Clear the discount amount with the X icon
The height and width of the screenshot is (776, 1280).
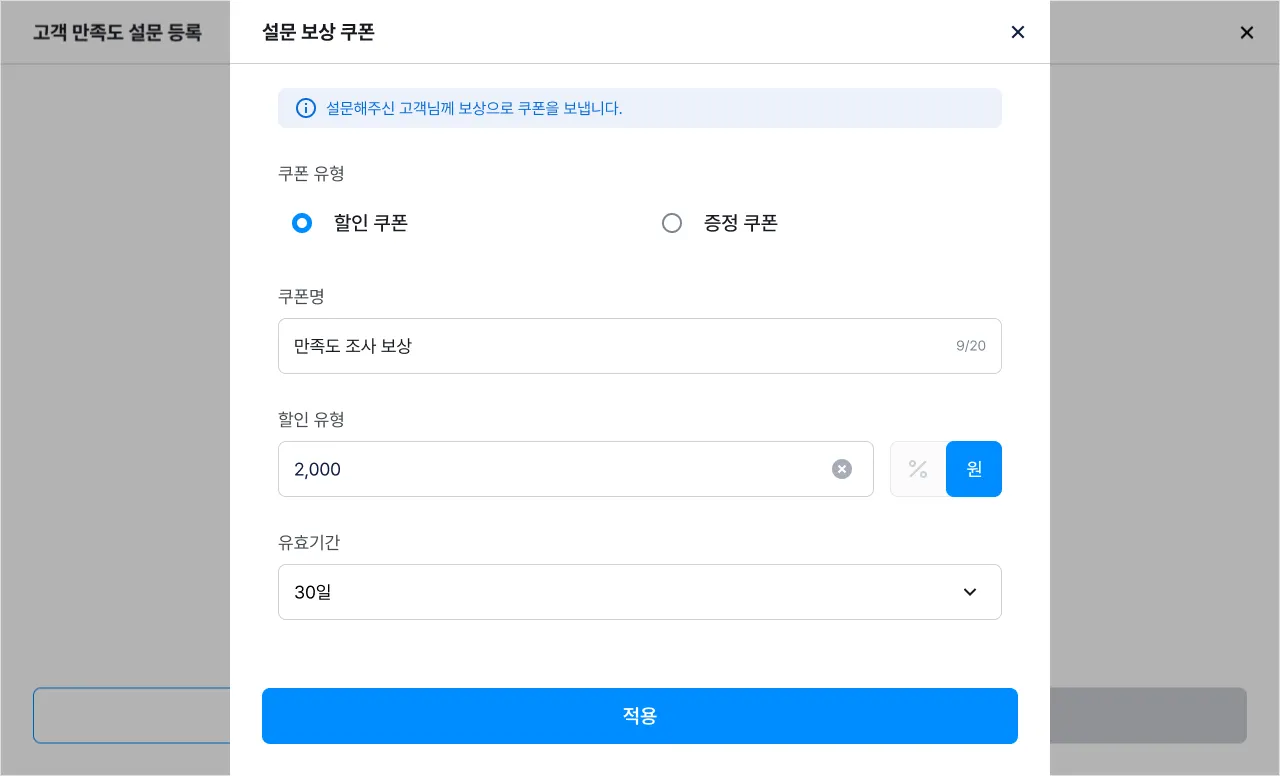point(842,469)
